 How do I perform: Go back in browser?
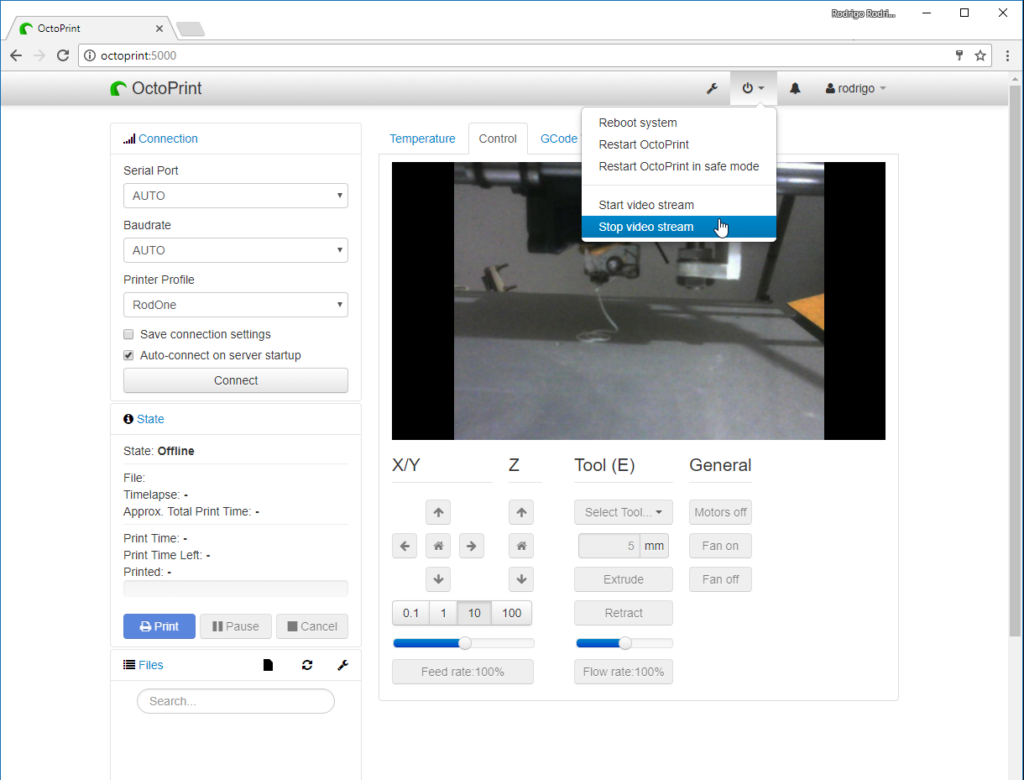pyautogui.click(x=16, y=56)
